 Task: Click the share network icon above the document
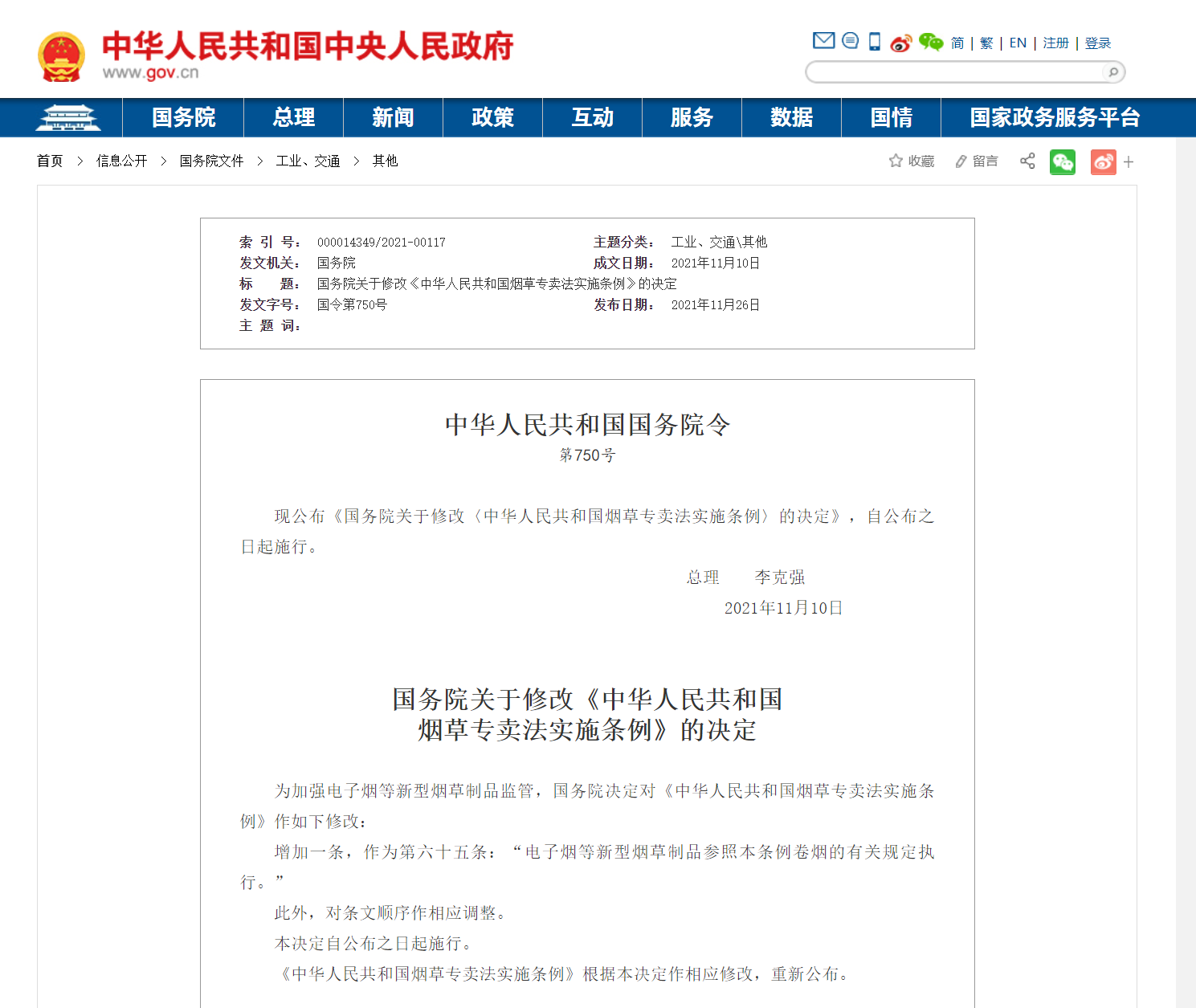click(x=1027, y=161)
